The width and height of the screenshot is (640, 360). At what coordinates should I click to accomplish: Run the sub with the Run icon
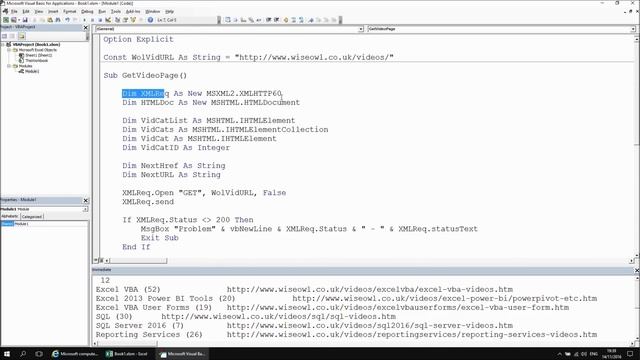pyautogui.click(x=84, y=20)
